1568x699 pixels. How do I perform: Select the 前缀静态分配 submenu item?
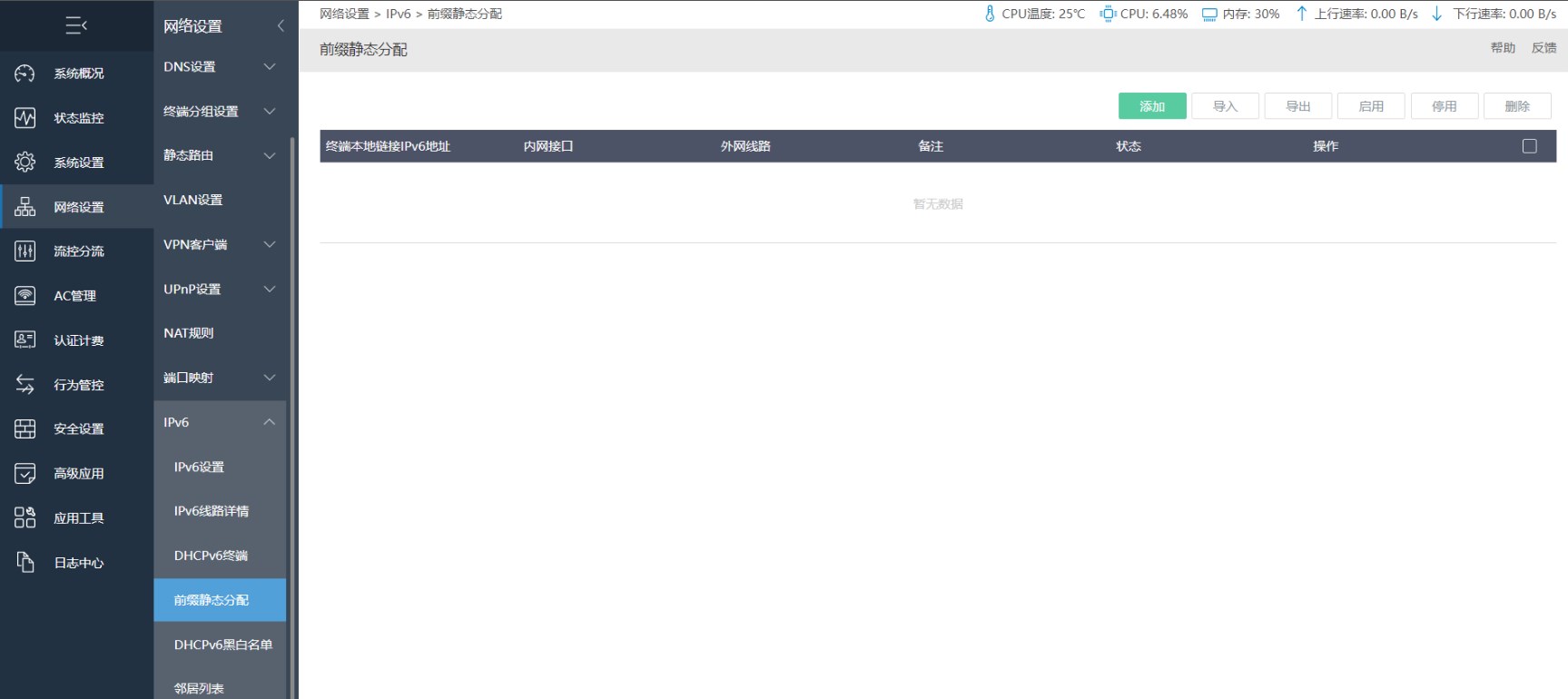pyautogui.click(x=220, y=600)
